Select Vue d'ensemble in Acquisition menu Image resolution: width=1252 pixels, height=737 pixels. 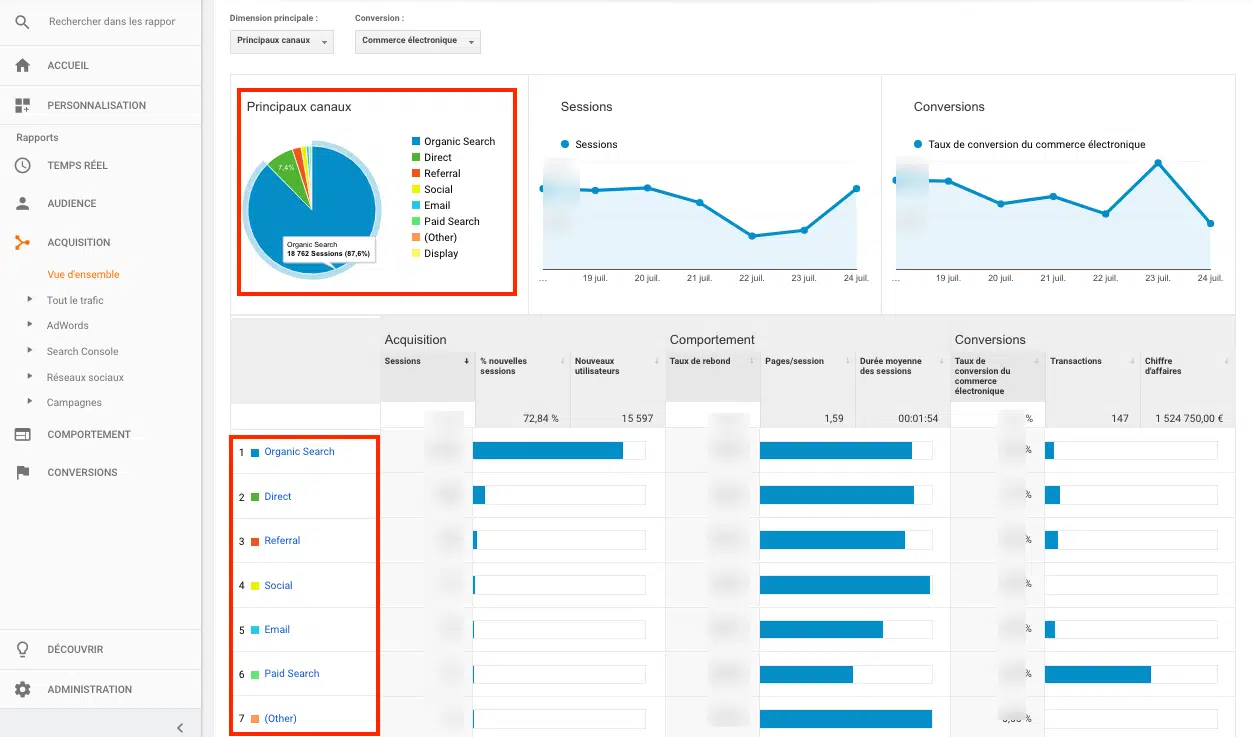pyautogui.click(x=83, y=274)
